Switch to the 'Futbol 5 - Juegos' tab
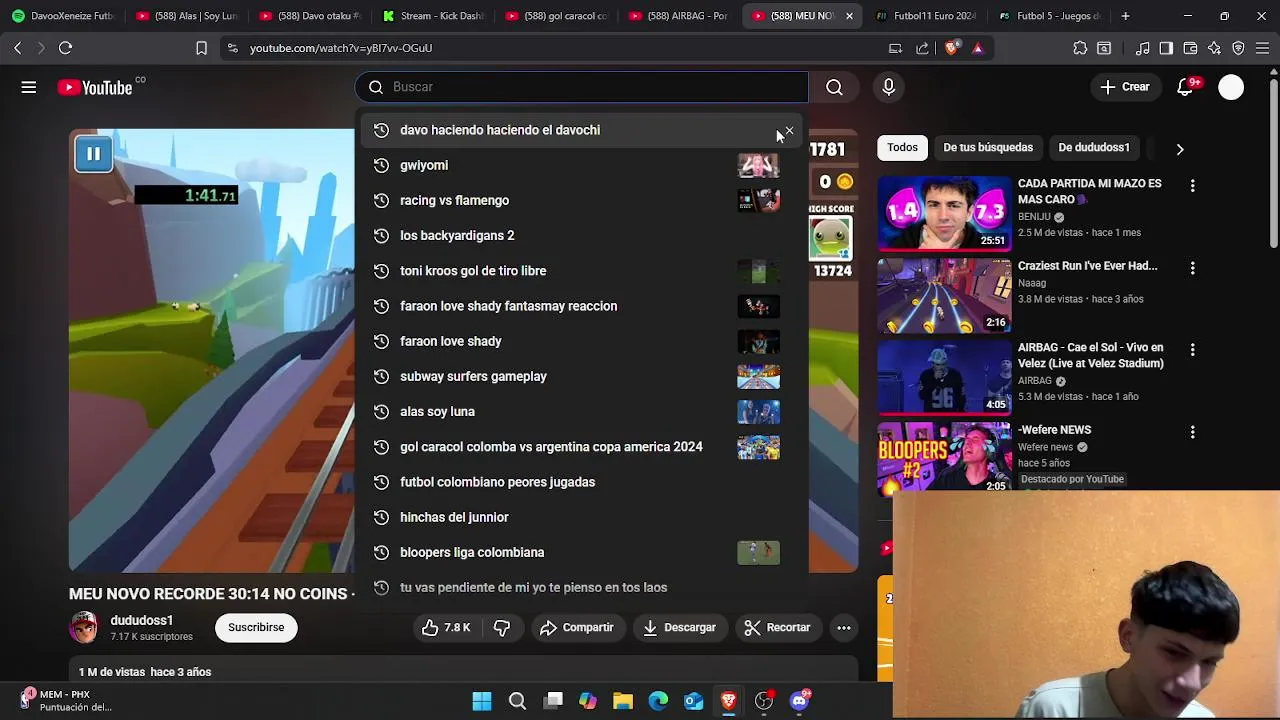Image resolution: width=1280 pixels, height=720 pixels. 1049,16
